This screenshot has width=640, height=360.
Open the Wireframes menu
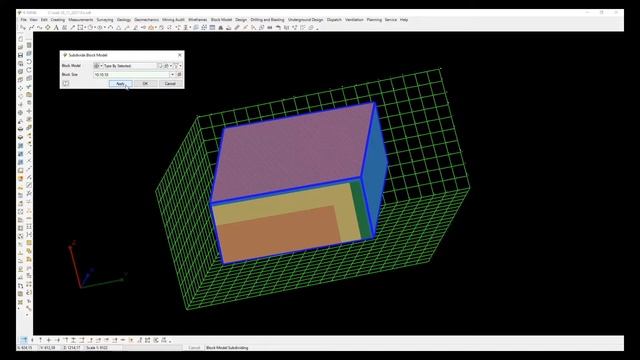(x=198, y=20)
